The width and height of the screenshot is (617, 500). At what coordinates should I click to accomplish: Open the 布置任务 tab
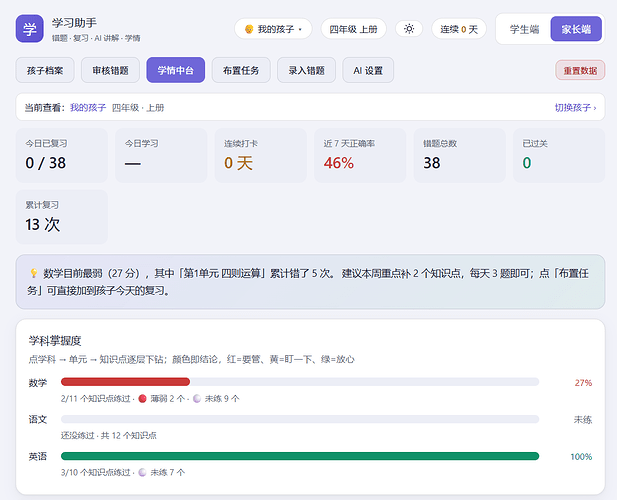pos(241,70)
